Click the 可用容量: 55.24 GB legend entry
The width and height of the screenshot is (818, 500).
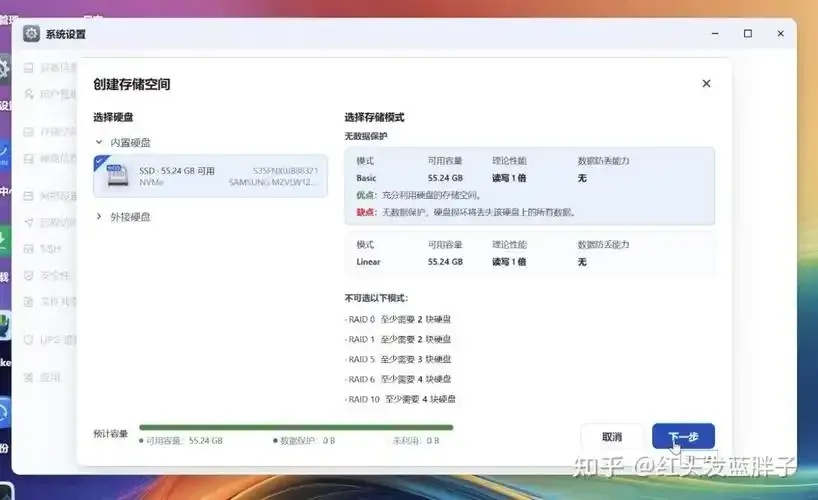(181, 441)
